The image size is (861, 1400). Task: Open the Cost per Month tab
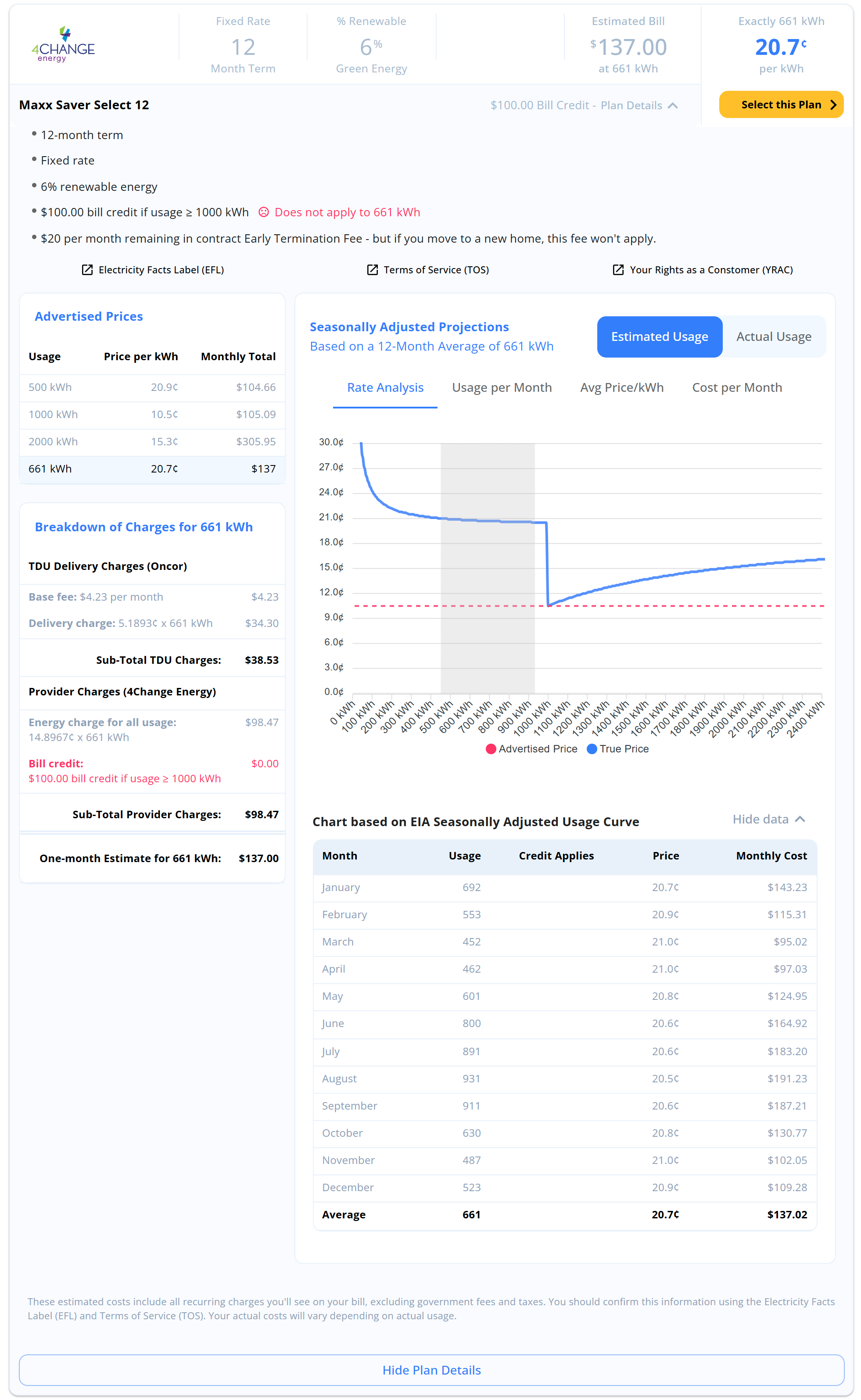tap(737, 388)
